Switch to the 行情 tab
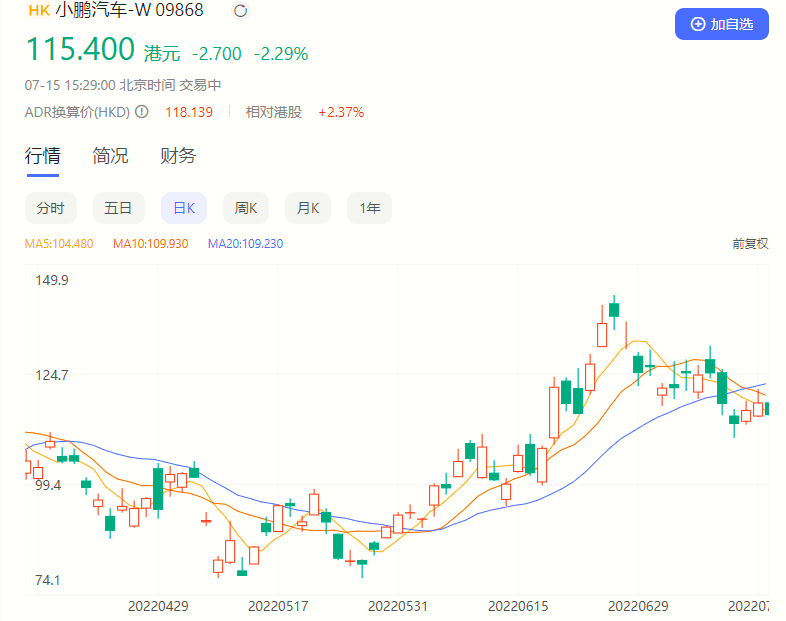 point(43,156)
